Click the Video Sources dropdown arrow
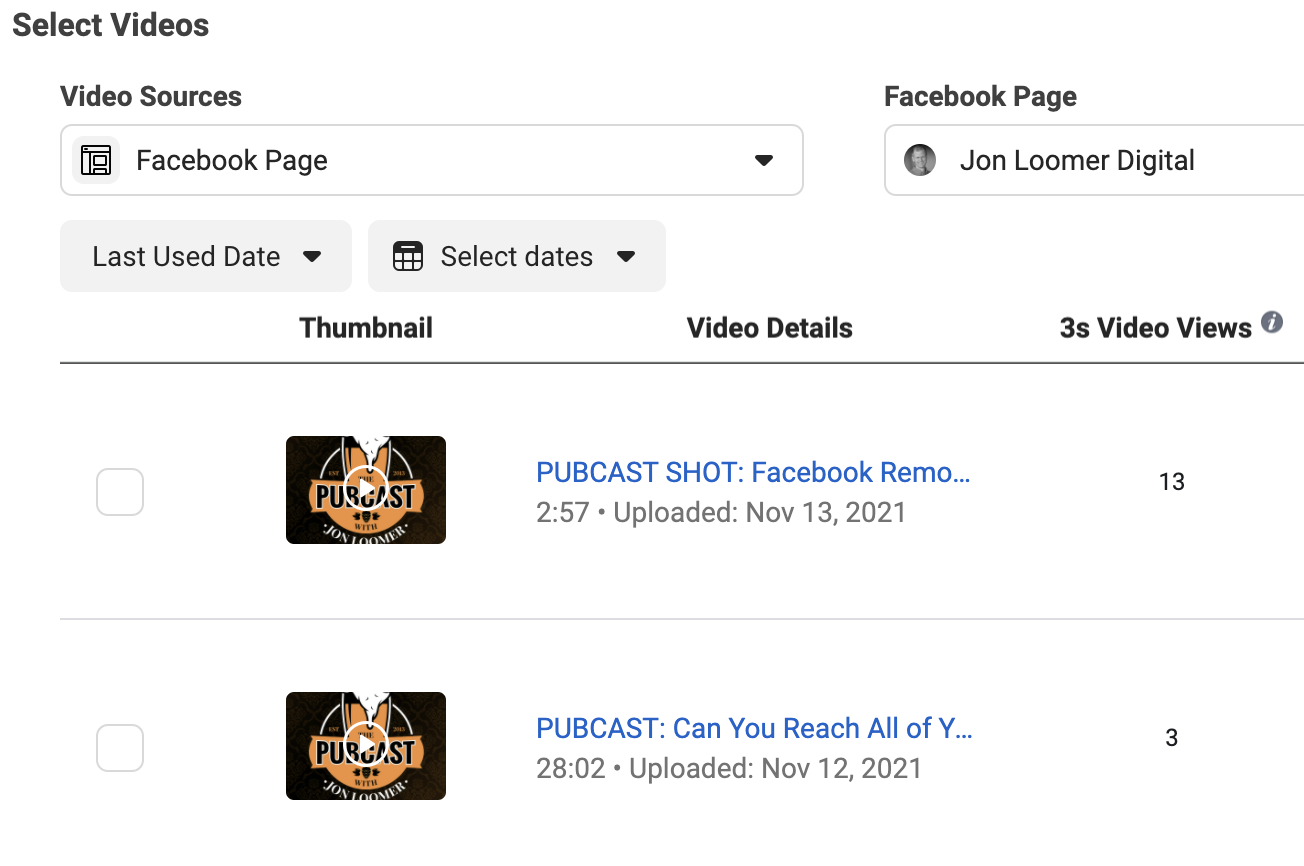Screen dimensions: 1304x866 (764, 160)
